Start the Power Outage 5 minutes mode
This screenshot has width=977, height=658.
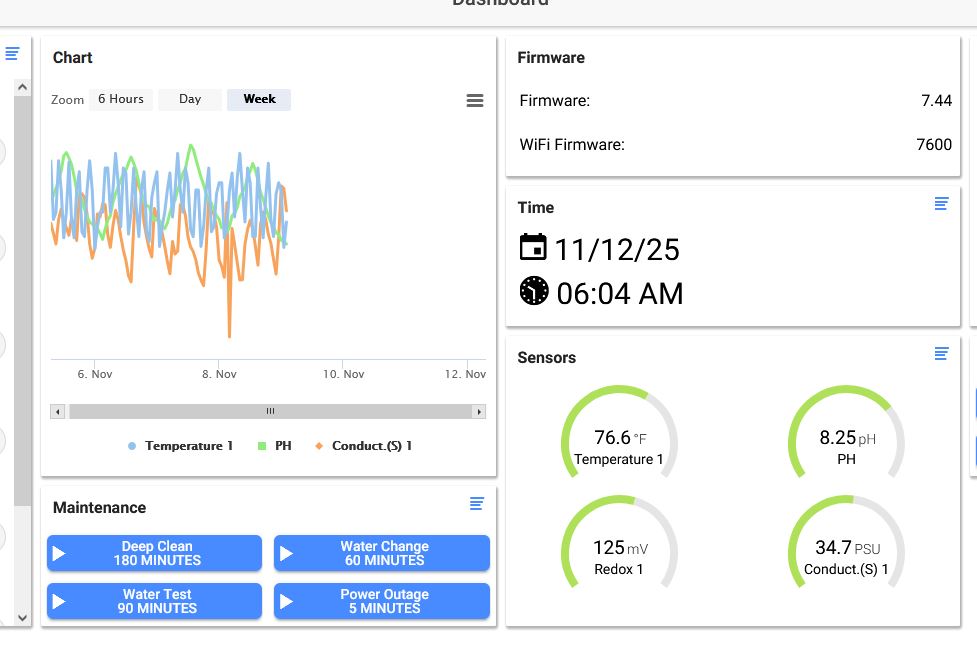pos(381,601)
